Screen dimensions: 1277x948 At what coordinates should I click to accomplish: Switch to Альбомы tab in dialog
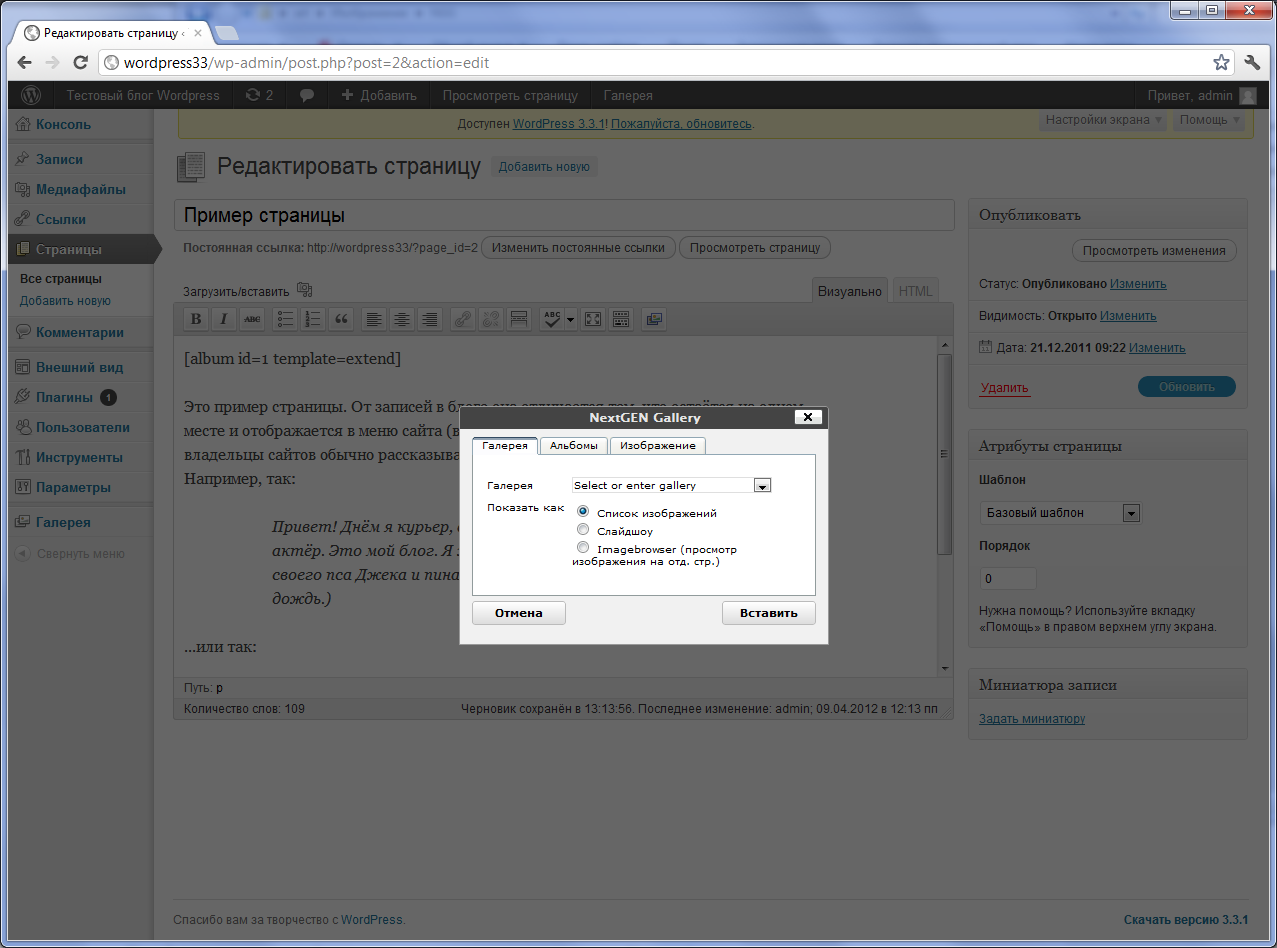coord(574,446)
